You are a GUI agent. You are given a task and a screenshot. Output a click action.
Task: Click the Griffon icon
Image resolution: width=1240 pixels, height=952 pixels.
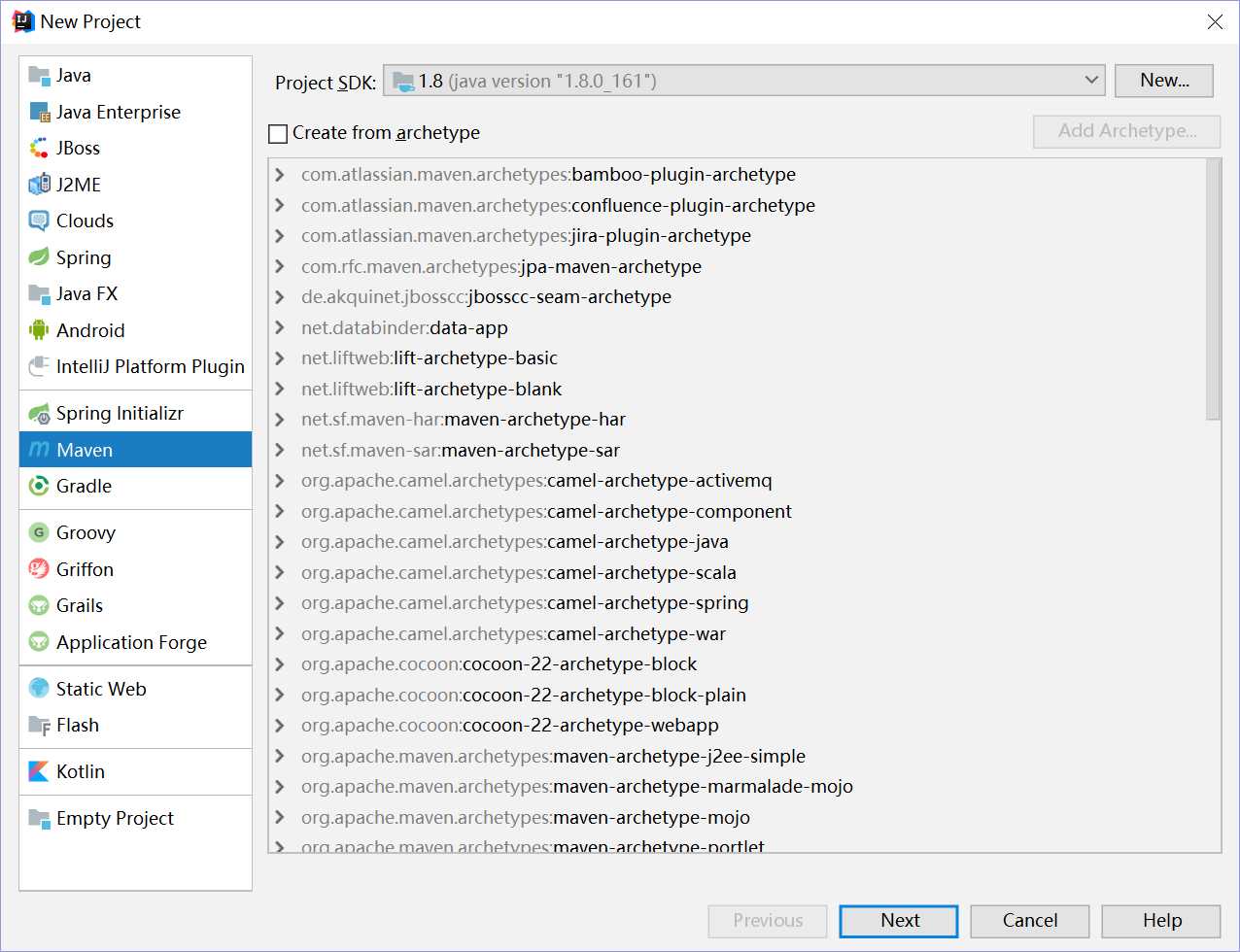[x=39, y=569]
